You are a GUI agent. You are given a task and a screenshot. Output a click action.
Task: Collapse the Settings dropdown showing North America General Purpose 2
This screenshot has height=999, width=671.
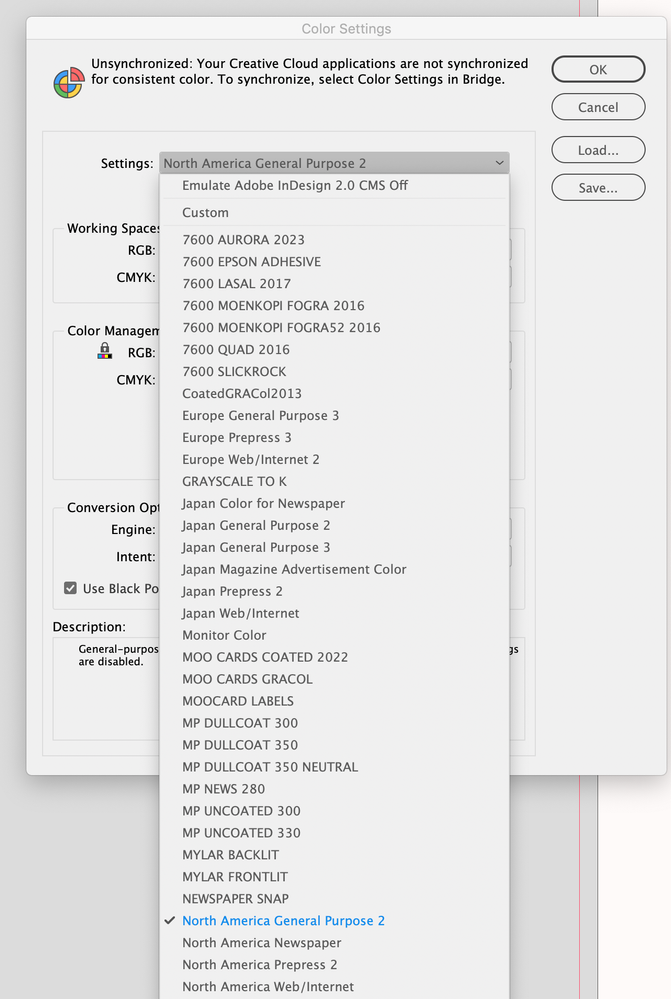pyautogui.click(x=334, y=163)
